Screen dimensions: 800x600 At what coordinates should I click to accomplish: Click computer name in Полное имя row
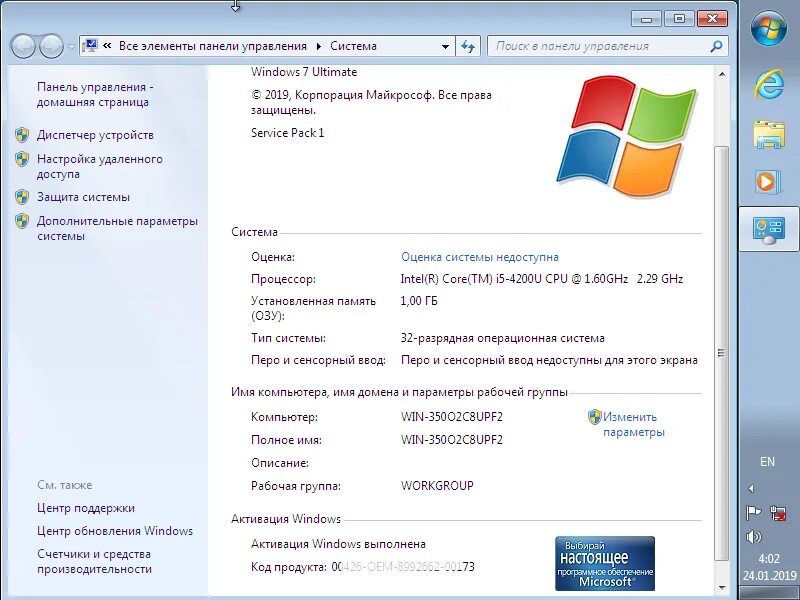click(x=452, y=440)
